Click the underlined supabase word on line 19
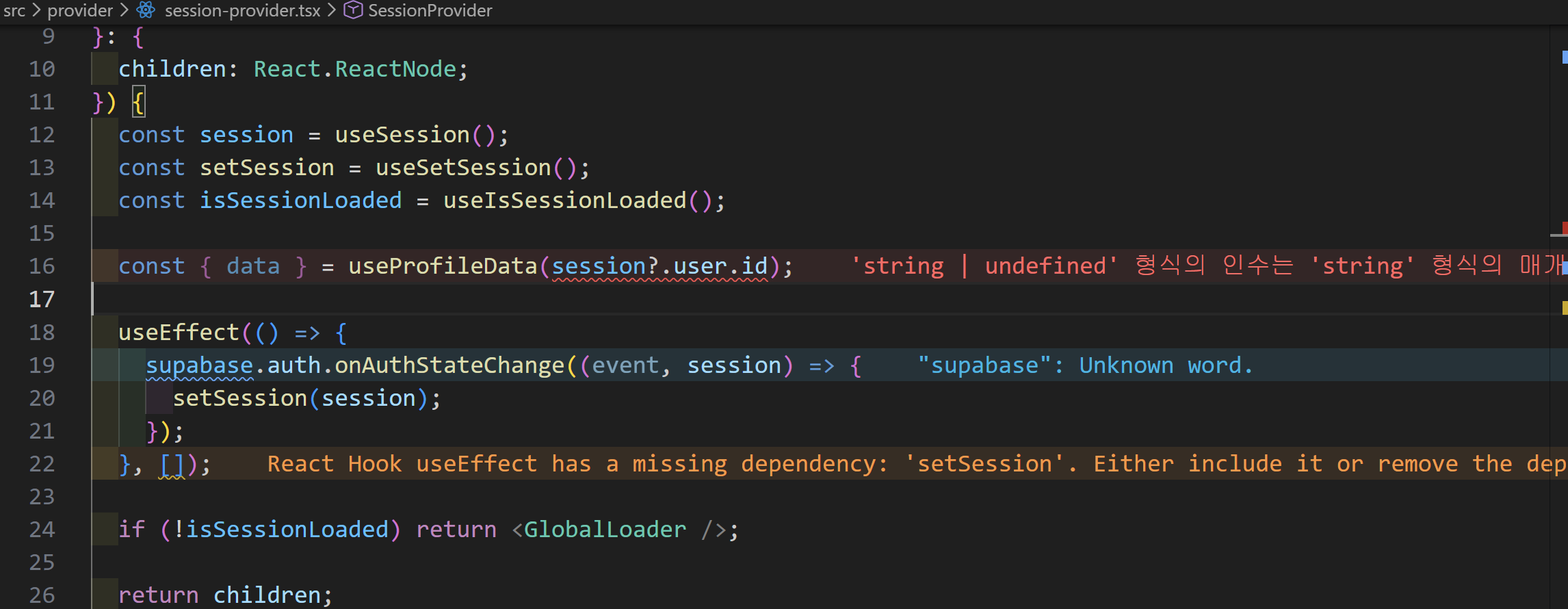This screenshot has width=1568, height=609. click(x=199, y=365)
